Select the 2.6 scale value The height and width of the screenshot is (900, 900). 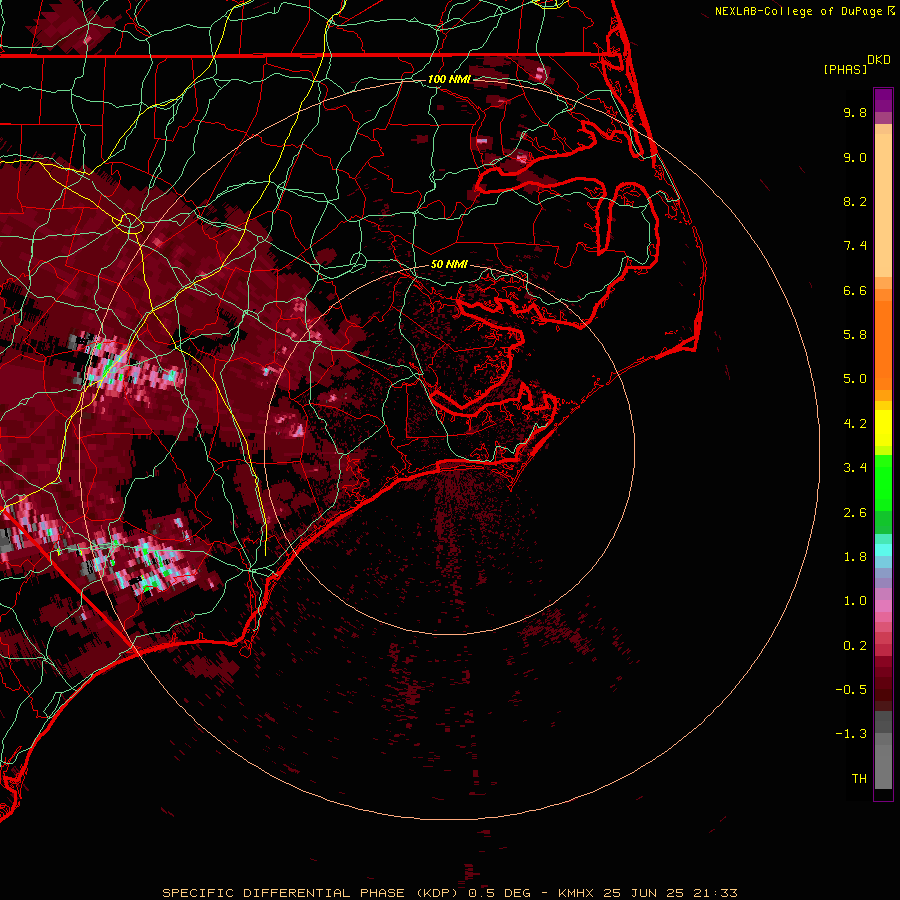[855, 512]
